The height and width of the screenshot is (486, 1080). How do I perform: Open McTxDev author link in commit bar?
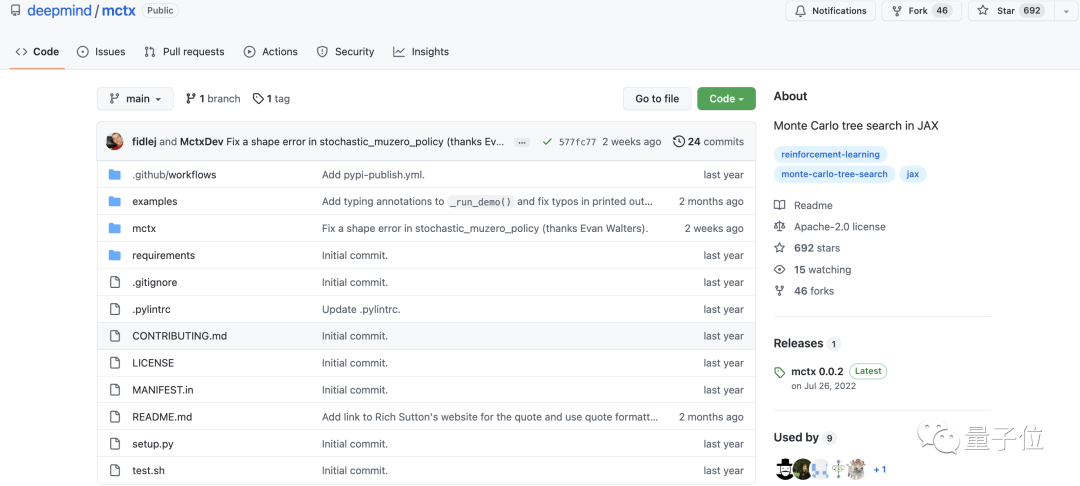click(202, 141)
